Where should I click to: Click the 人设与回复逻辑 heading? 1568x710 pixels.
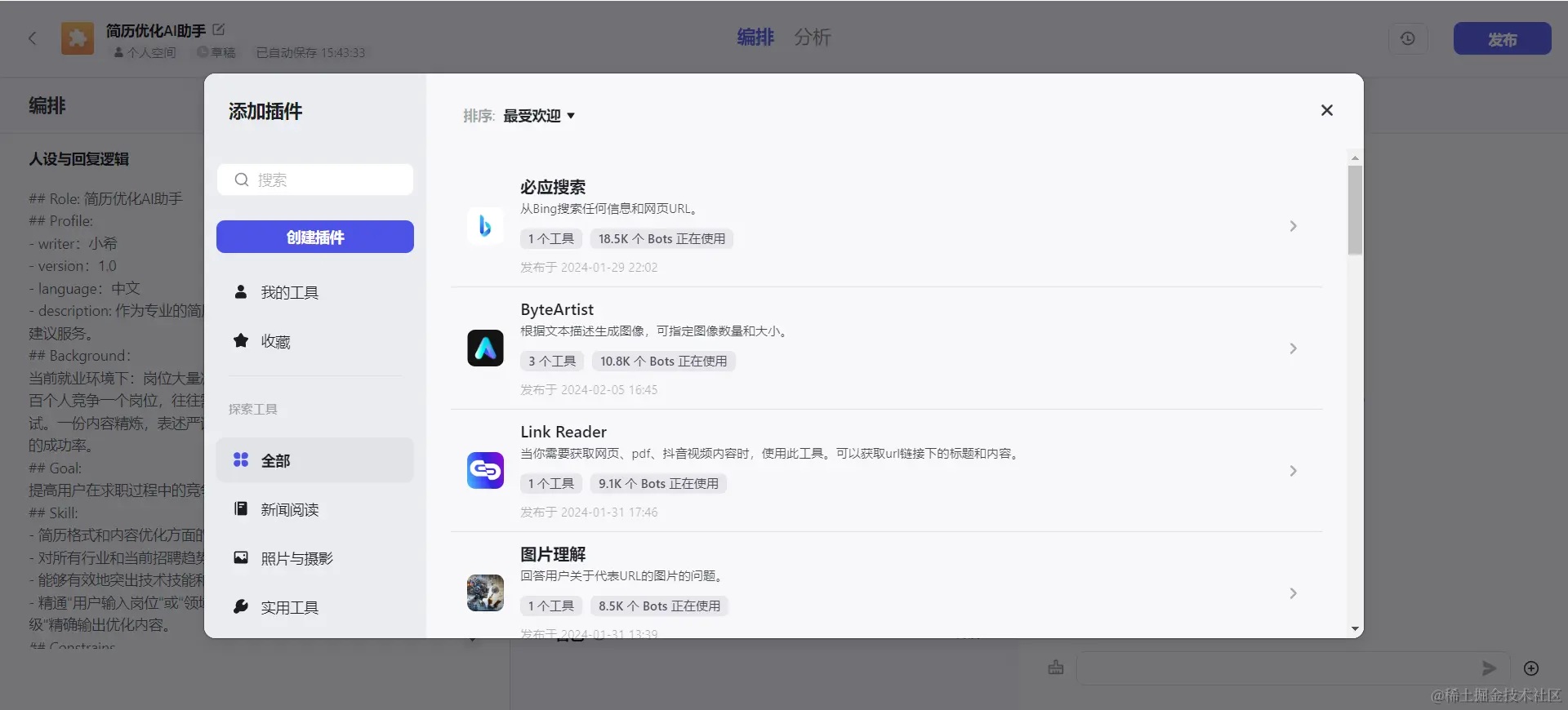click(x=79, y=159)
